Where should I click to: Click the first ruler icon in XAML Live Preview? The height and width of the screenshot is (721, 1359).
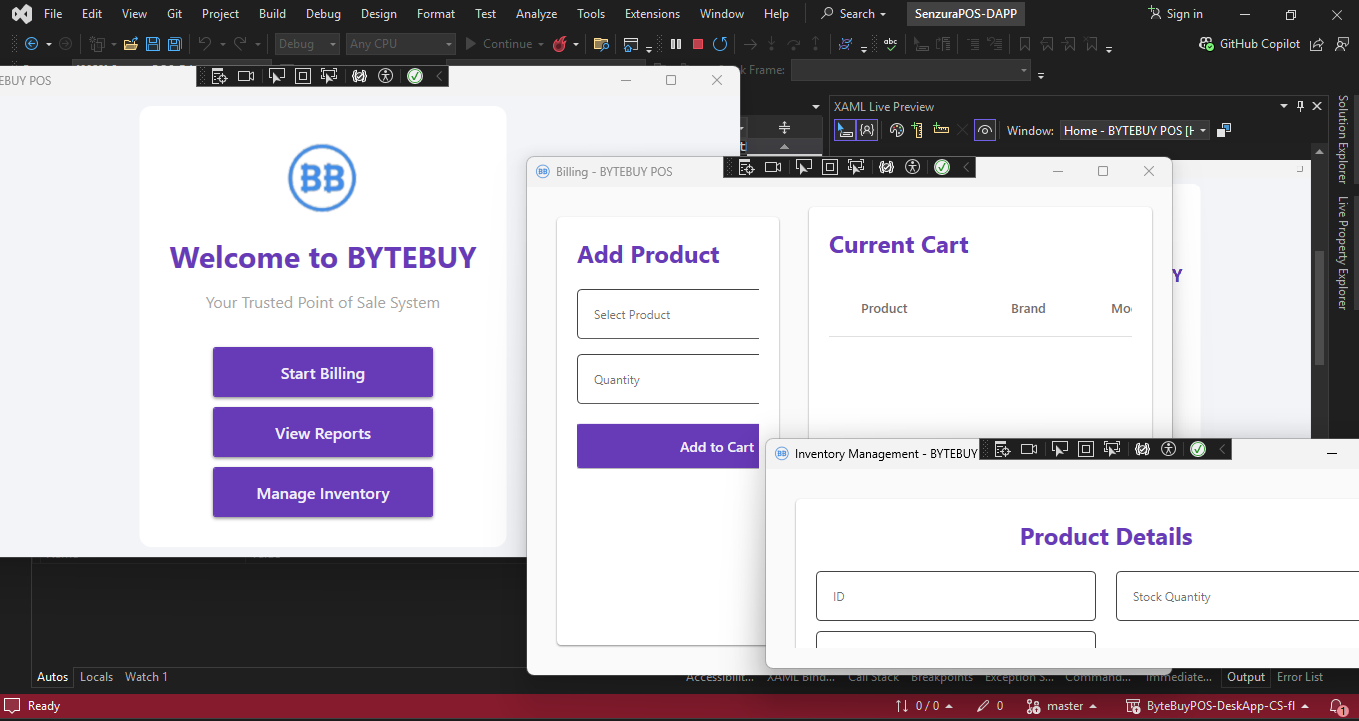(x=917, y=130)
